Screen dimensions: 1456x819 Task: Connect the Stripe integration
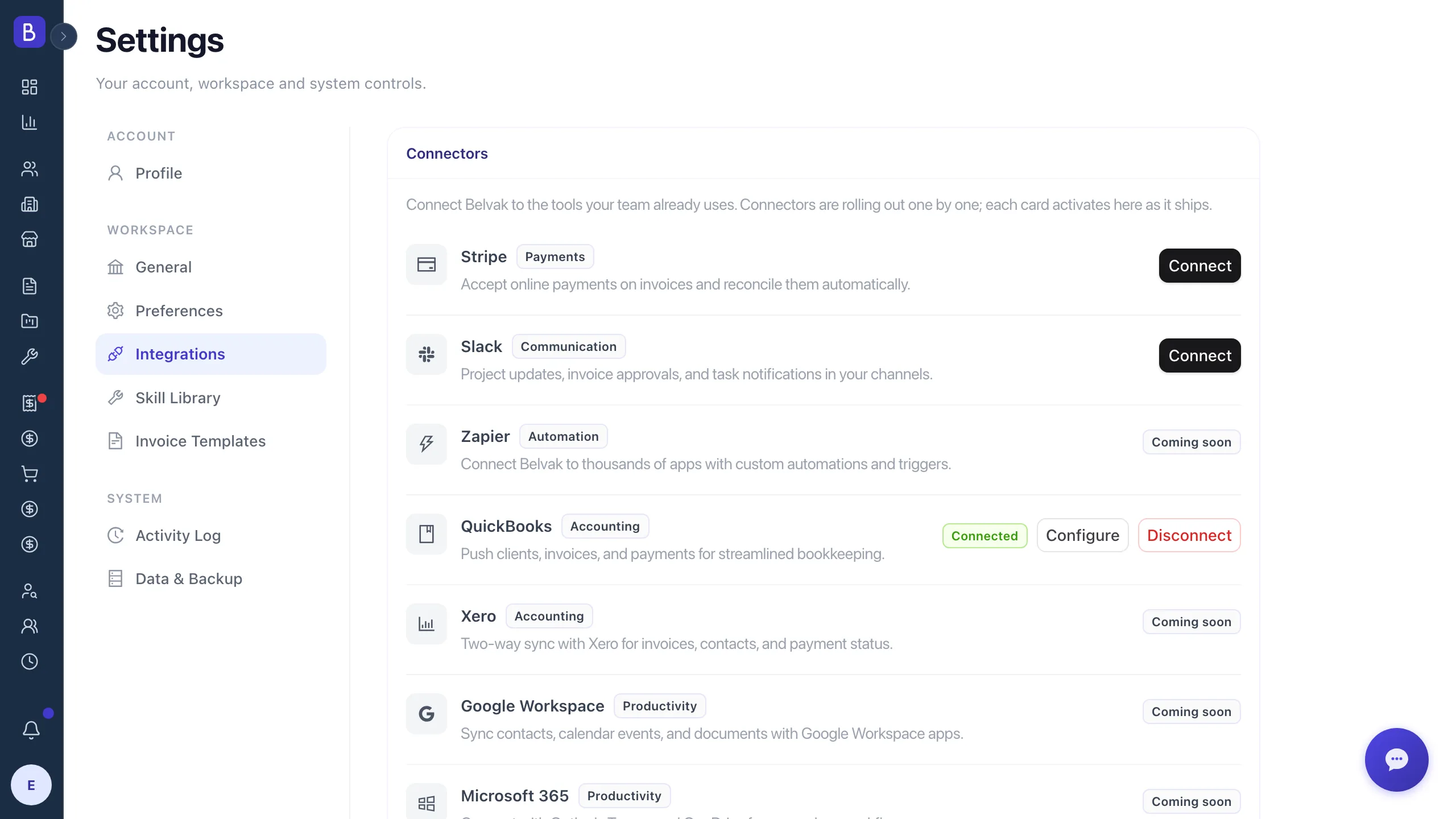(1199, 266)
